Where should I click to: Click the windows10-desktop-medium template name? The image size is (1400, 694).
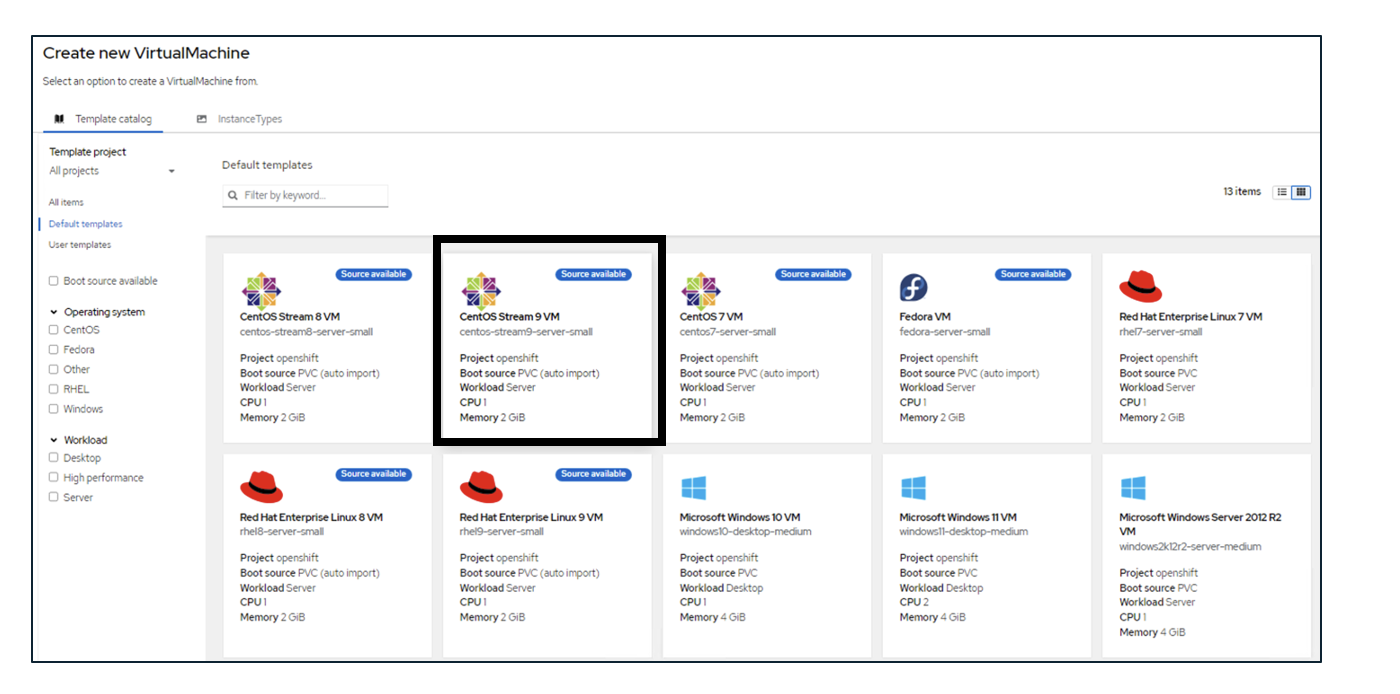[746, 532]
